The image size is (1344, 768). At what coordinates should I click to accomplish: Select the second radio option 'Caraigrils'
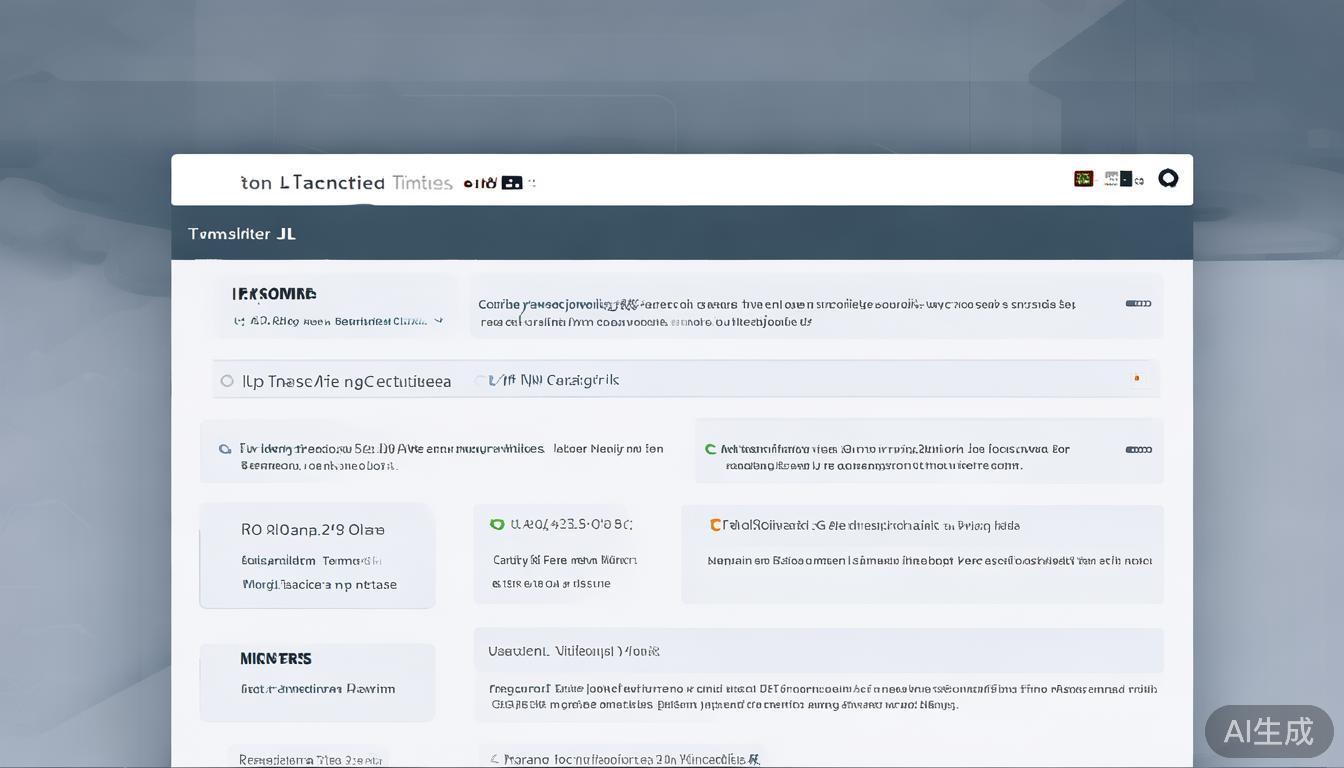(481, 380)
